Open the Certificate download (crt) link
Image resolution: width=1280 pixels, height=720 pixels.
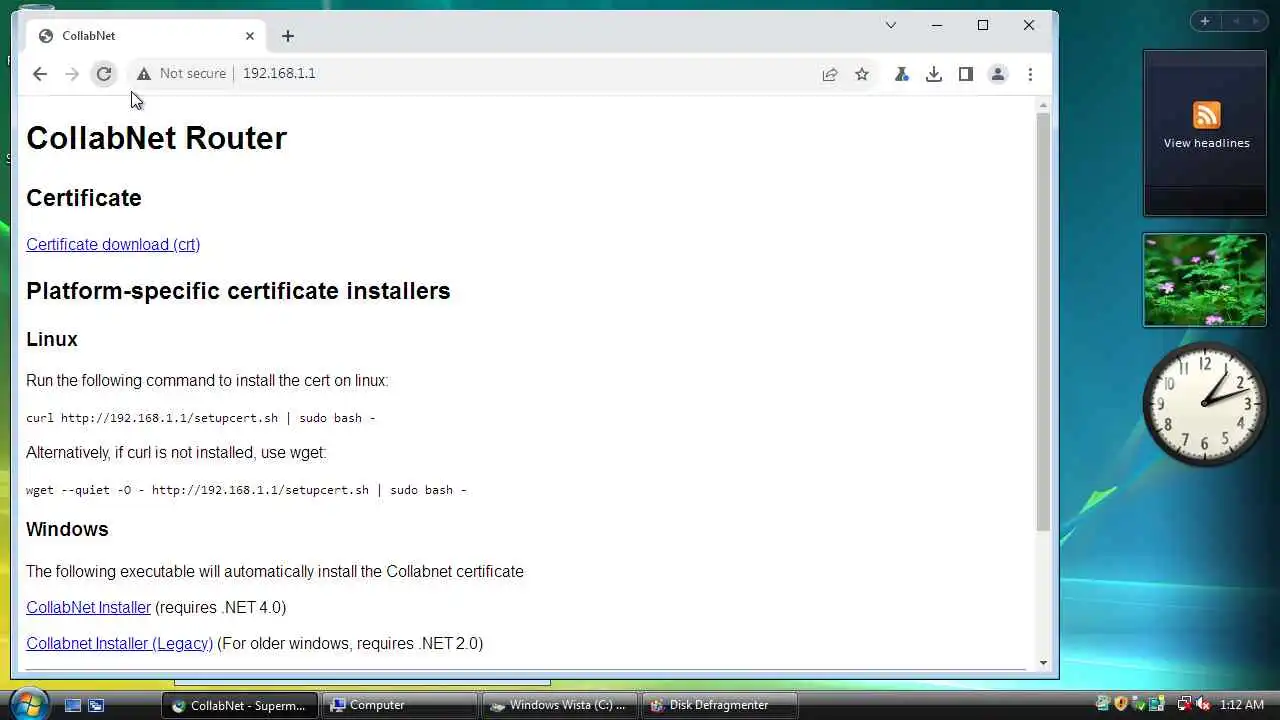point(113,245)
